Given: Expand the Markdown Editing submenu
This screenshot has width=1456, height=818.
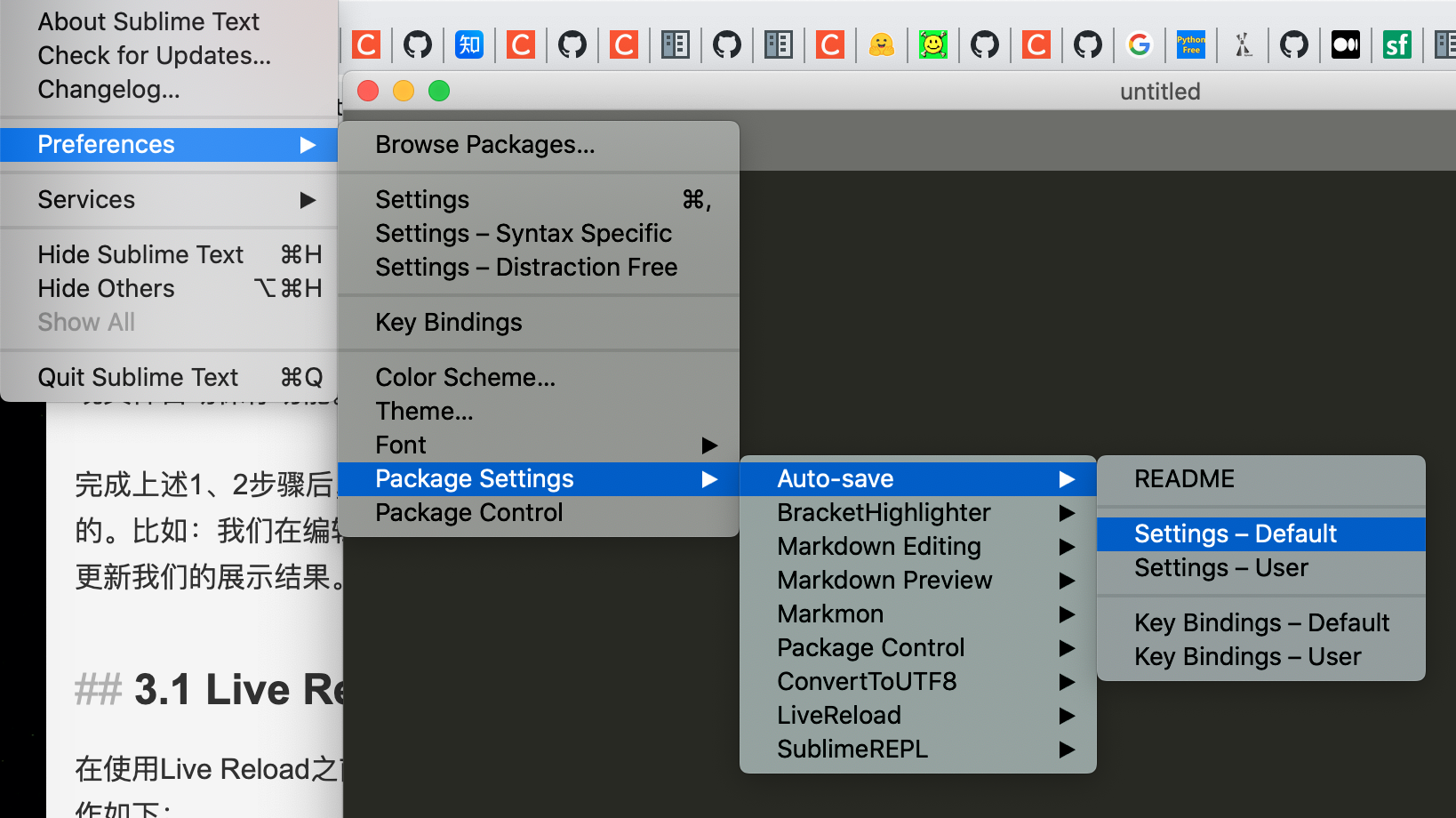Looking at the screenshot, I should pyautogui.click(x=879, y=546).
